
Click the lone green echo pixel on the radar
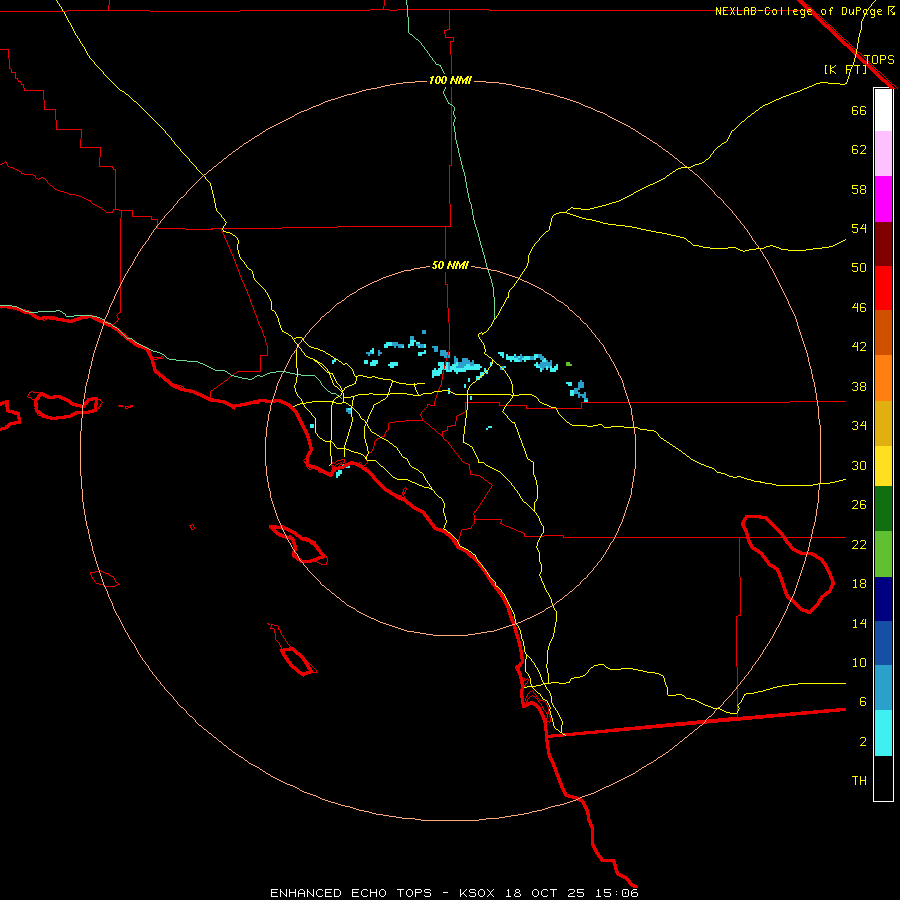tap(569, 364)
